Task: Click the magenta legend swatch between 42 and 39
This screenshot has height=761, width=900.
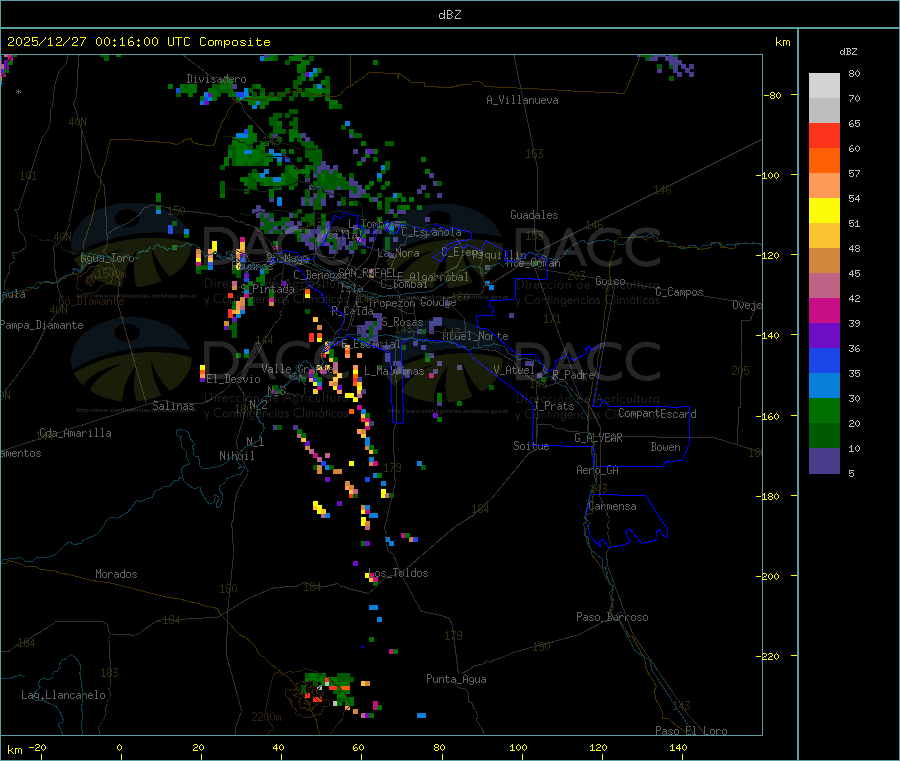Action: click(x=824, y=310)
